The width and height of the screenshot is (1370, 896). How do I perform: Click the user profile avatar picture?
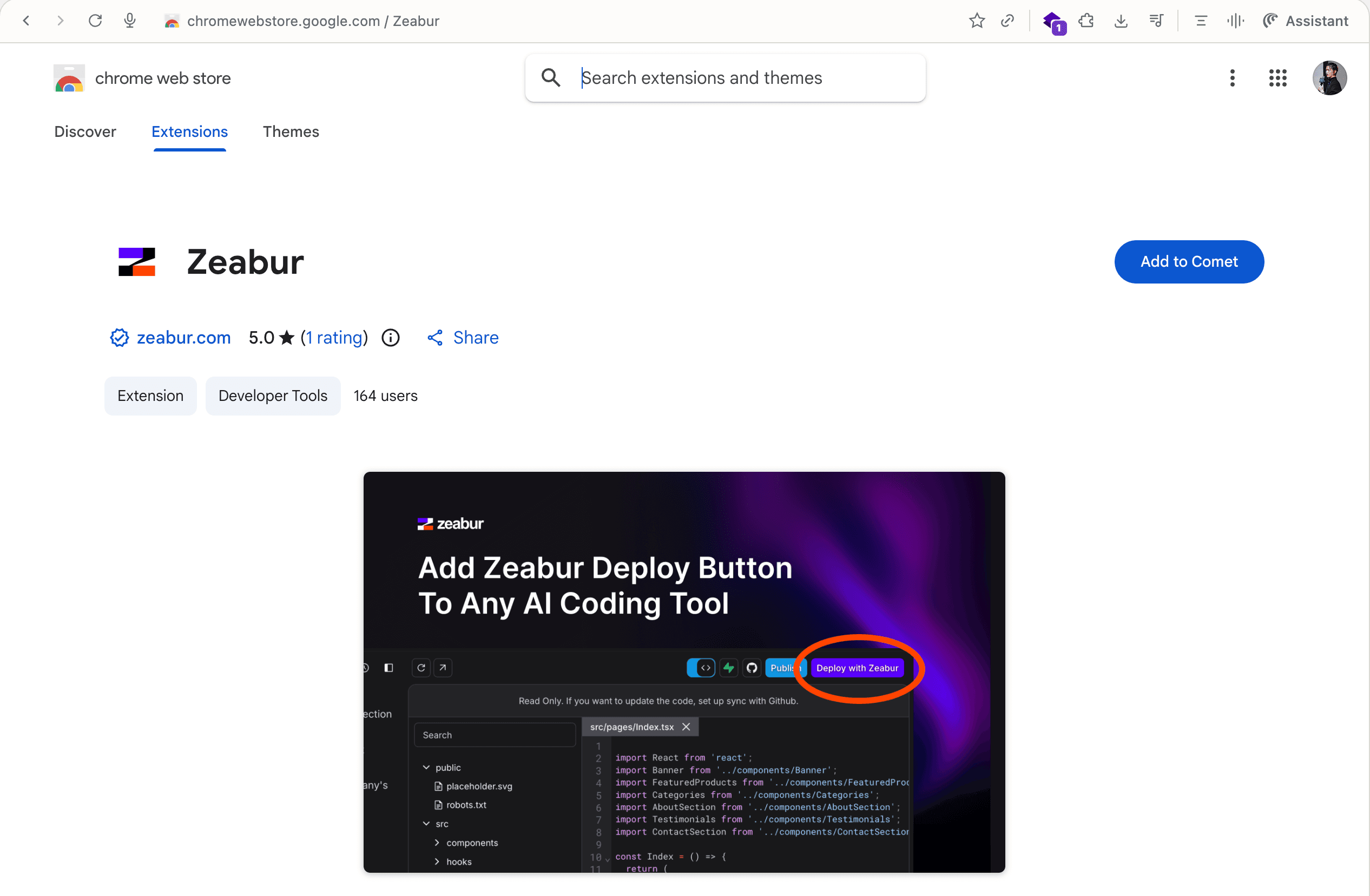(1330, 78)
